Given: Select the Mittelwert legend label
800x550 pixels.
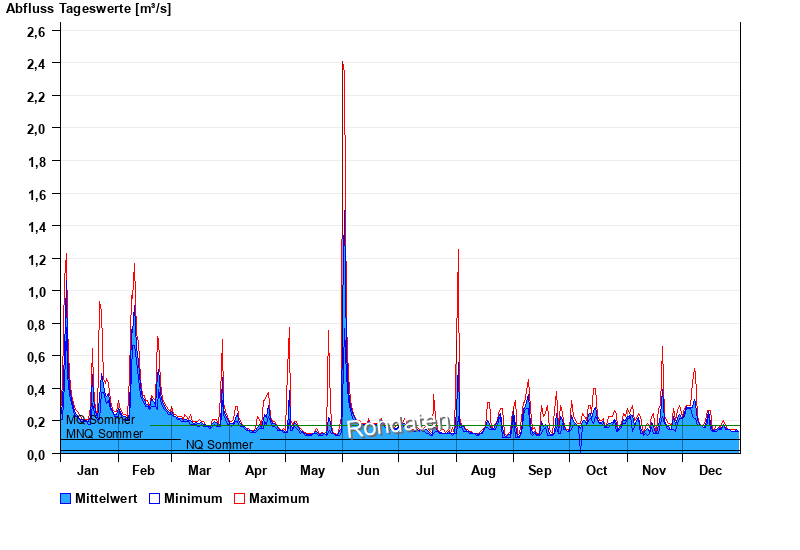Looking at the screenshot, I should pyautogui.click(x=107, y=498).
